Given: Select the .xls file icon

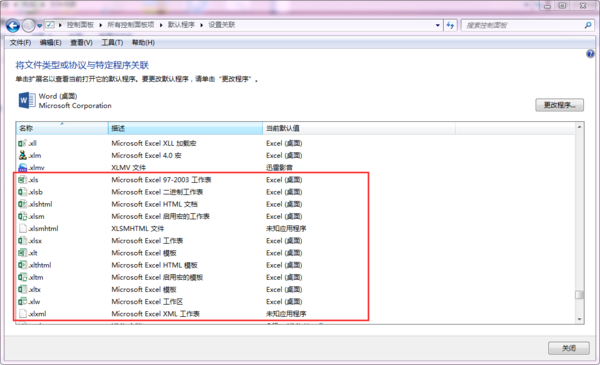Looking at the screenshot, I should tap(23, 180).
